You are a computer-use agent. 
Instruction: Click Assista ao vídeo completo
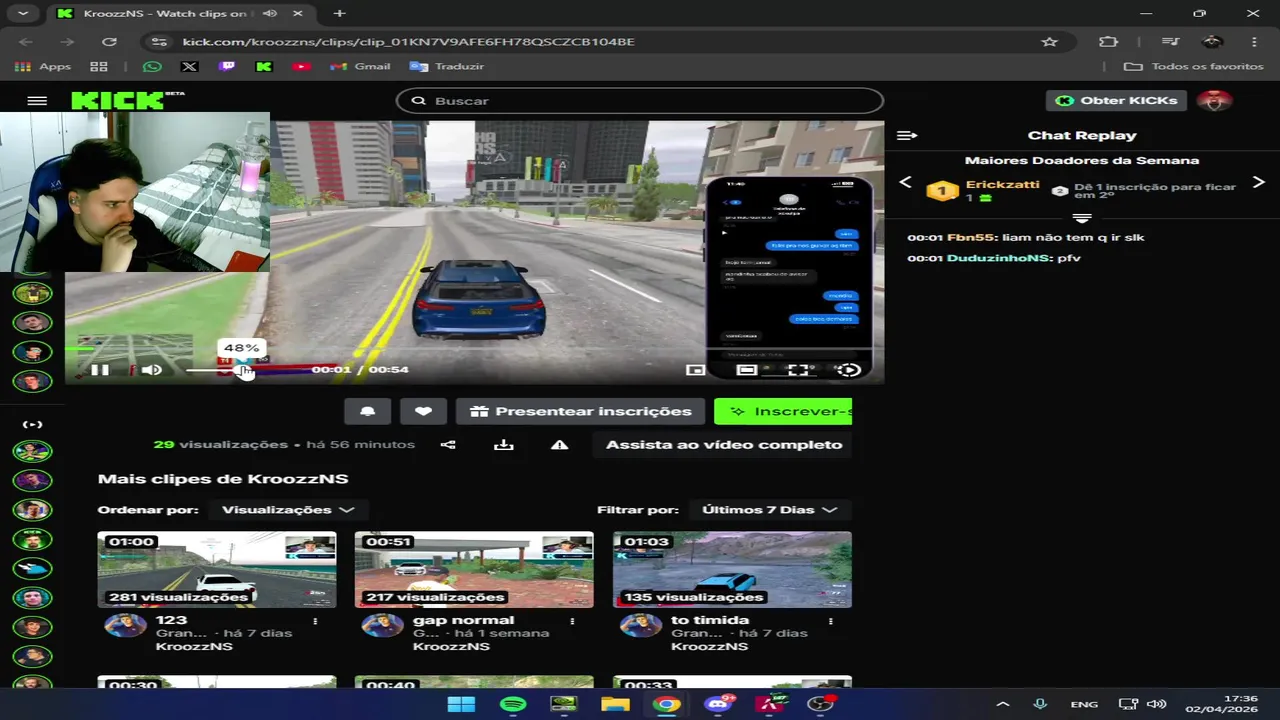(724, 445)
